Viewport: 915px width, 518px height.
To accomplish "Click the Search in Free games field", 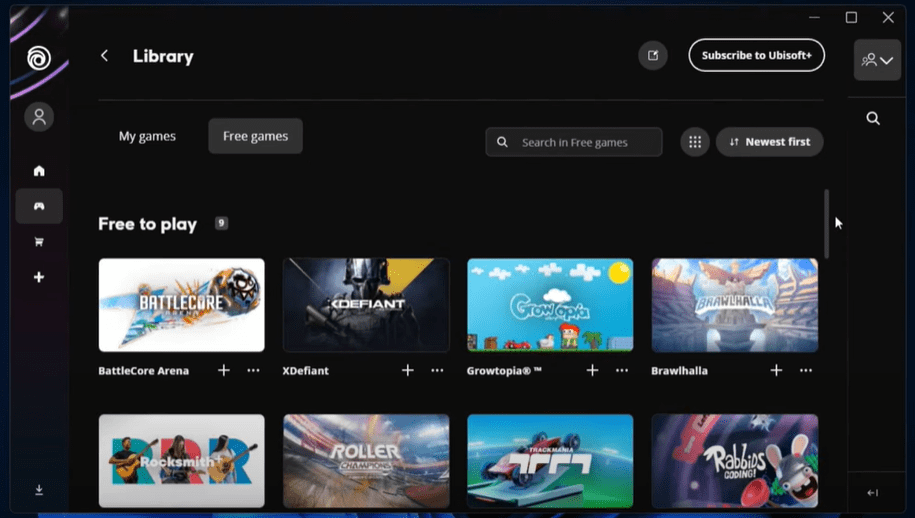I will [585, 142].
